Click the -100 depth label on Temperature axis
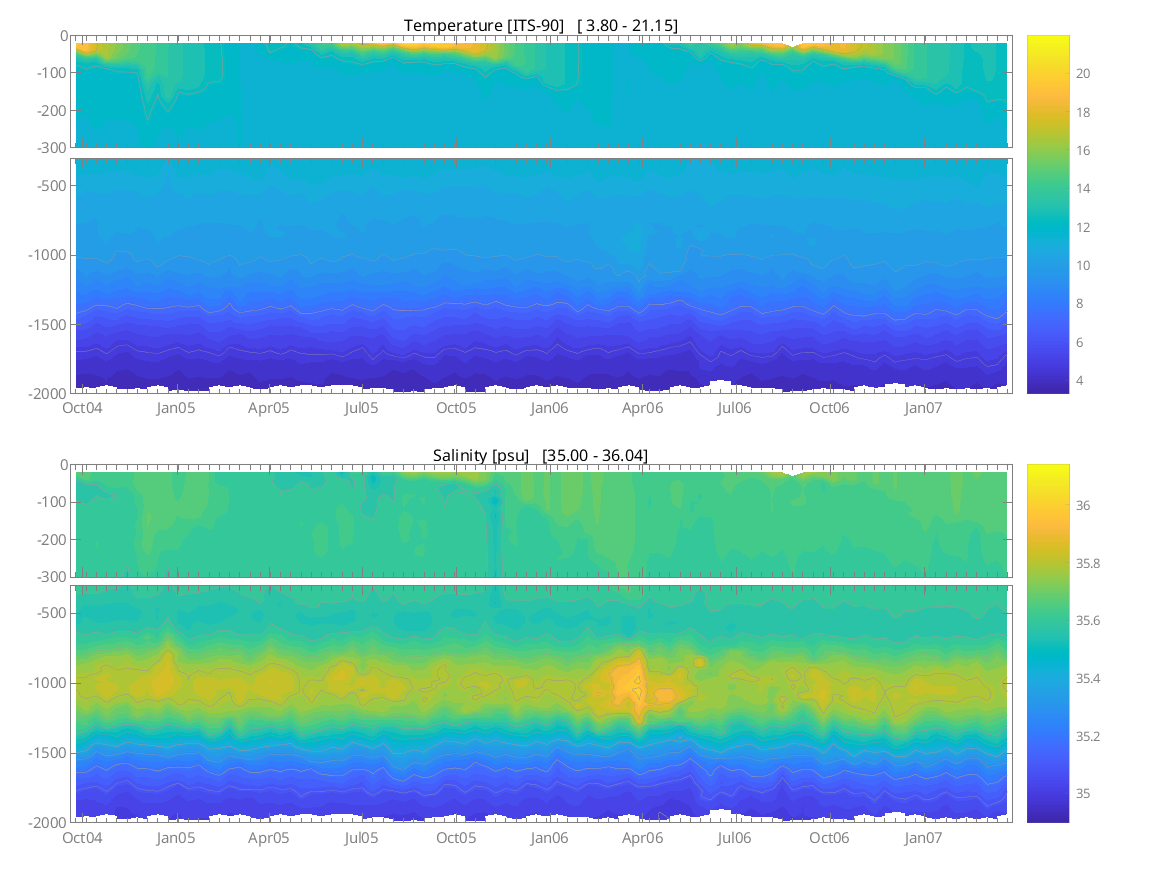The image size is (1167, 875). point(52,73)
